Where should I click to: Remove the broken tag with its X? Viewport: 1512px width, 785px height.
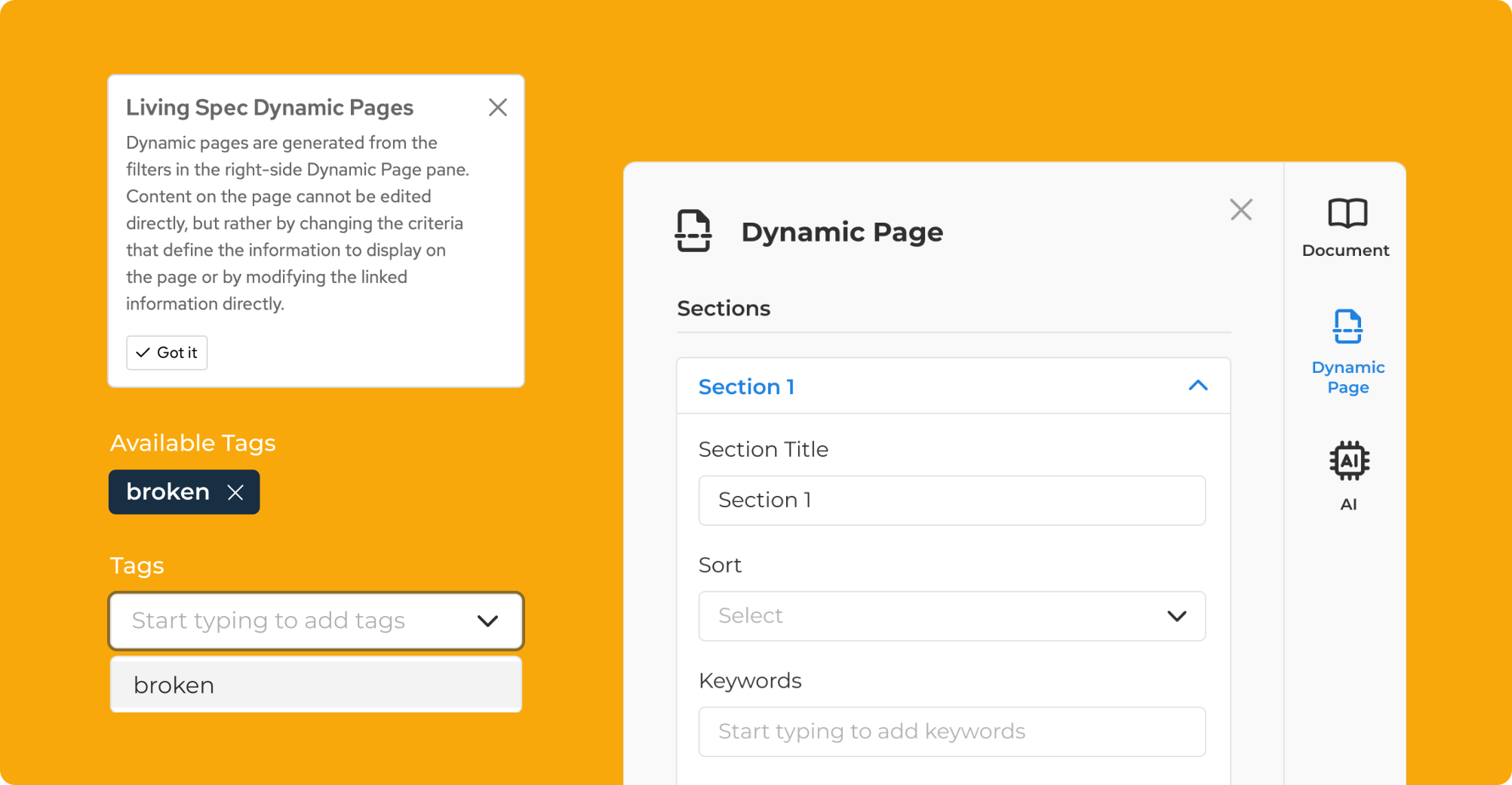pyautogui.click(x=235, y=493)
